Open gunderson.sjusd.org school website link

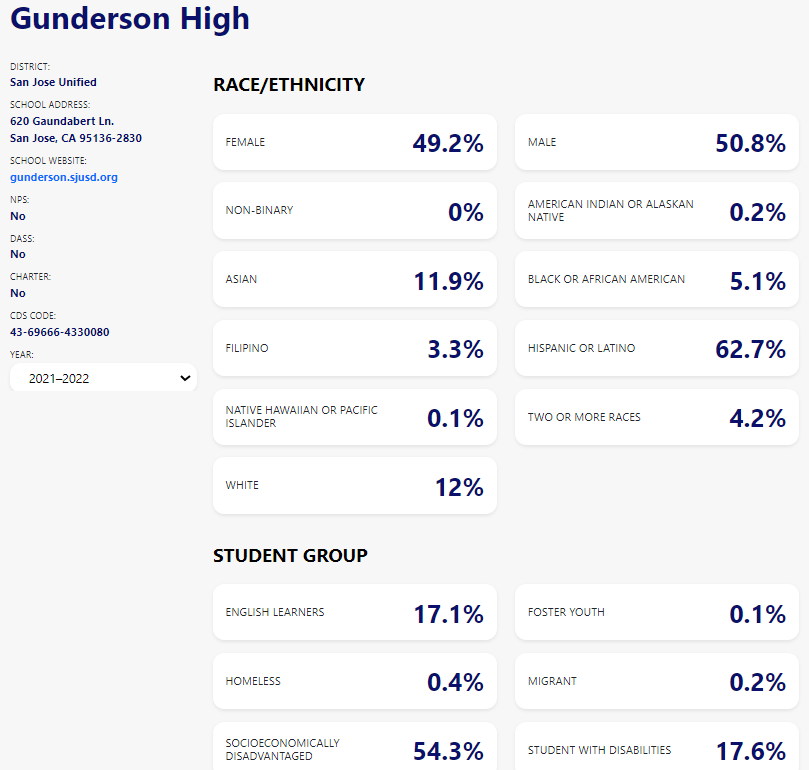coord(64,177)
